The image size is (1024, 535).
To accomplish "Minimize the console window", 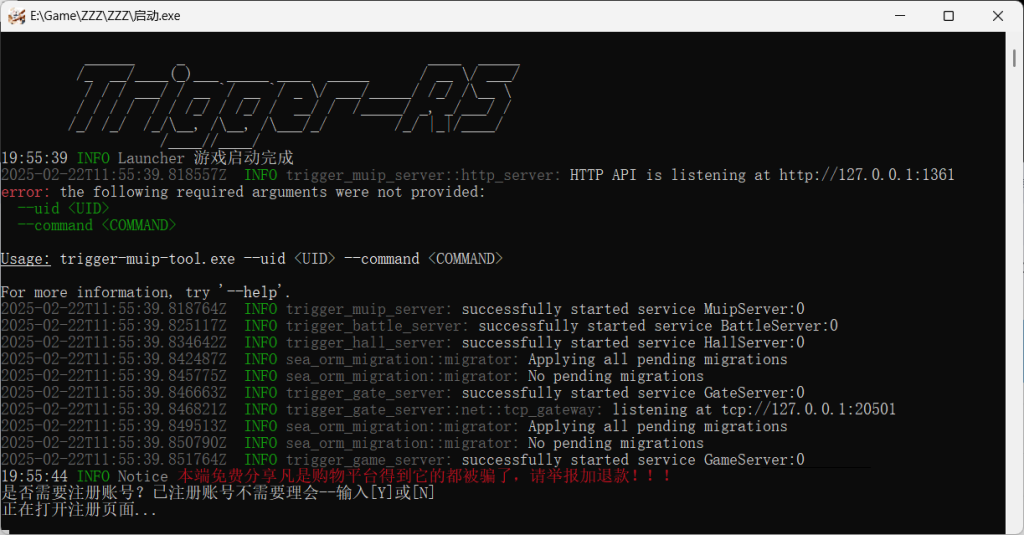I will point(900,16).
